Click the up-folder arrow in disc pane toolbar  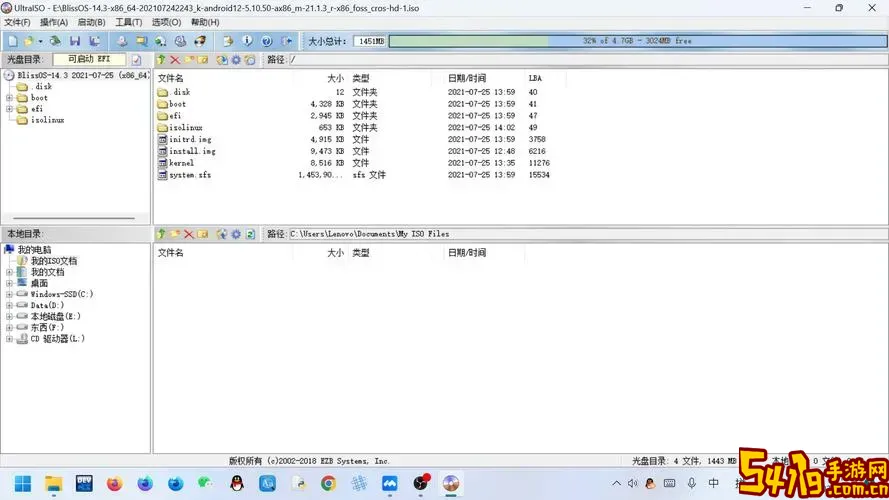tap(161, 60)
